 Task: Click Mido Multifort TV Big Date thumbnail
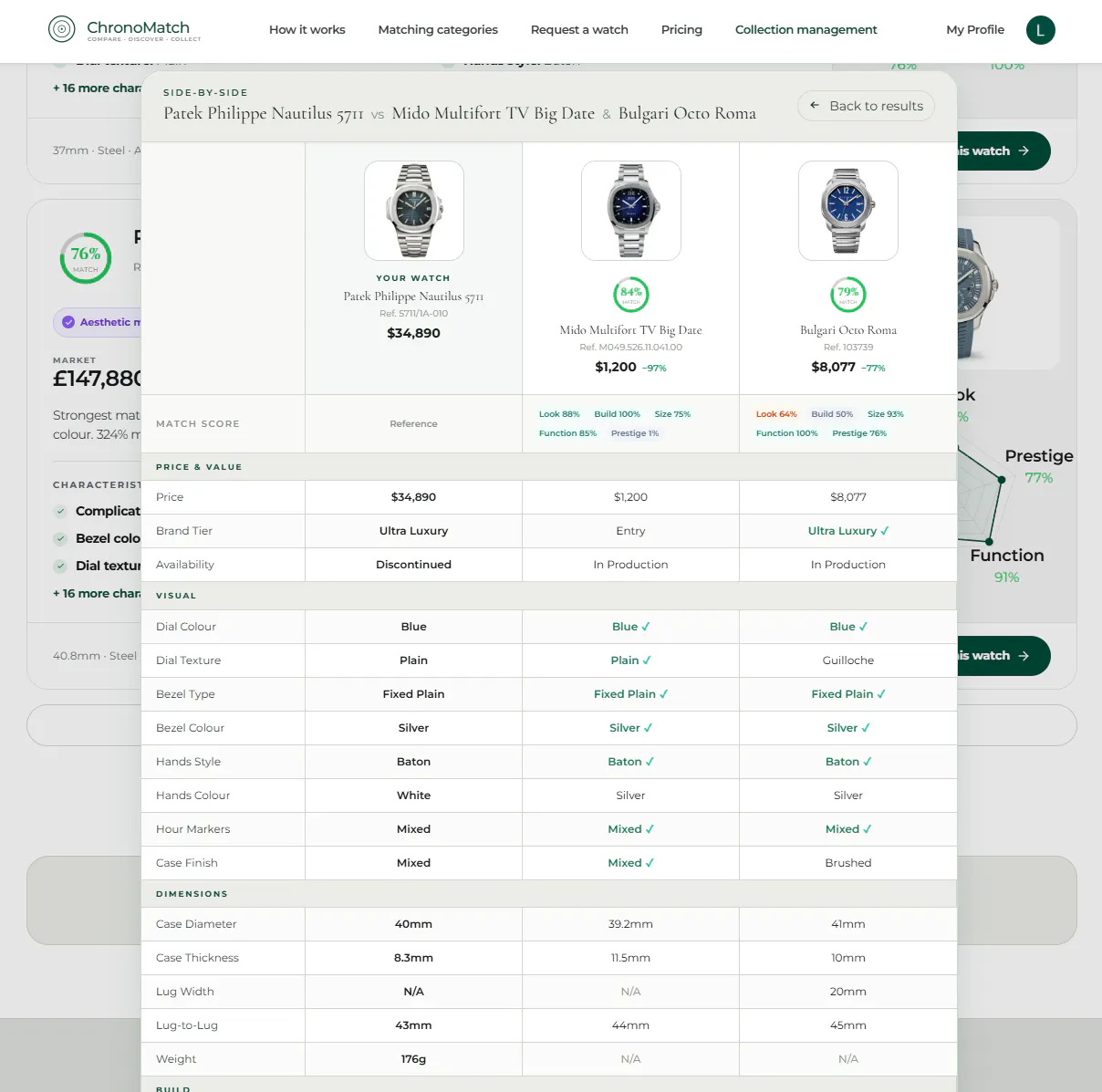631,211
